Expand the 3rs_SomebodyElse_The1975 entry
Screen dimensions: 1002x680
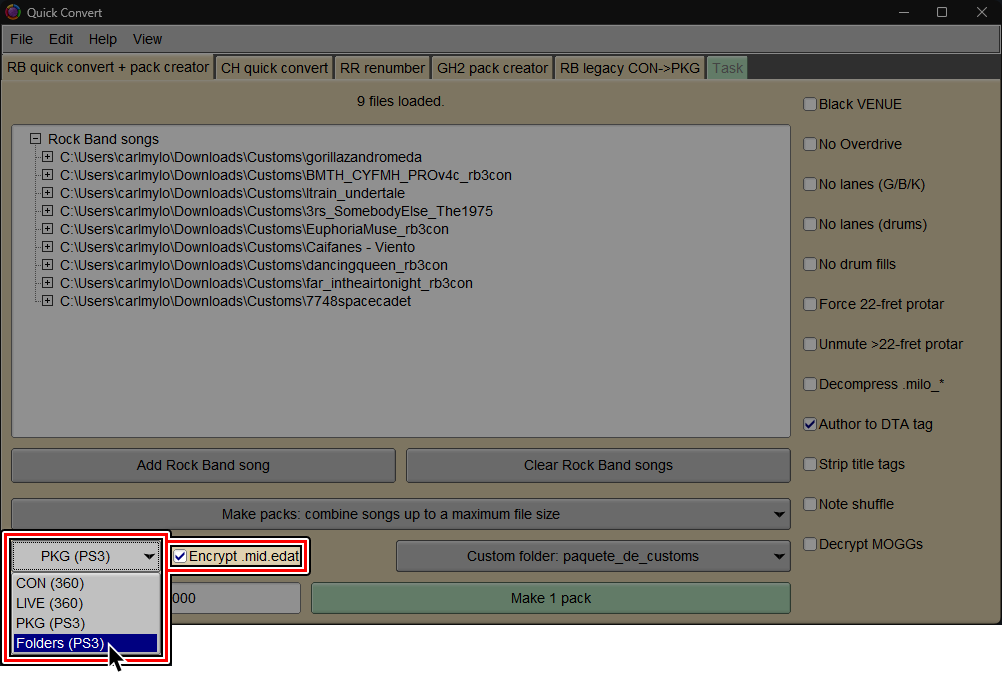coord(47,210)
